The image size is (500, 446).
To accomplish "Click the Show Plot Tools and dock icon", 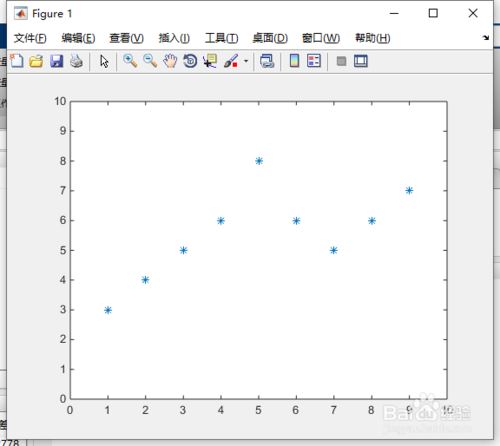I will tap(361, 61).
